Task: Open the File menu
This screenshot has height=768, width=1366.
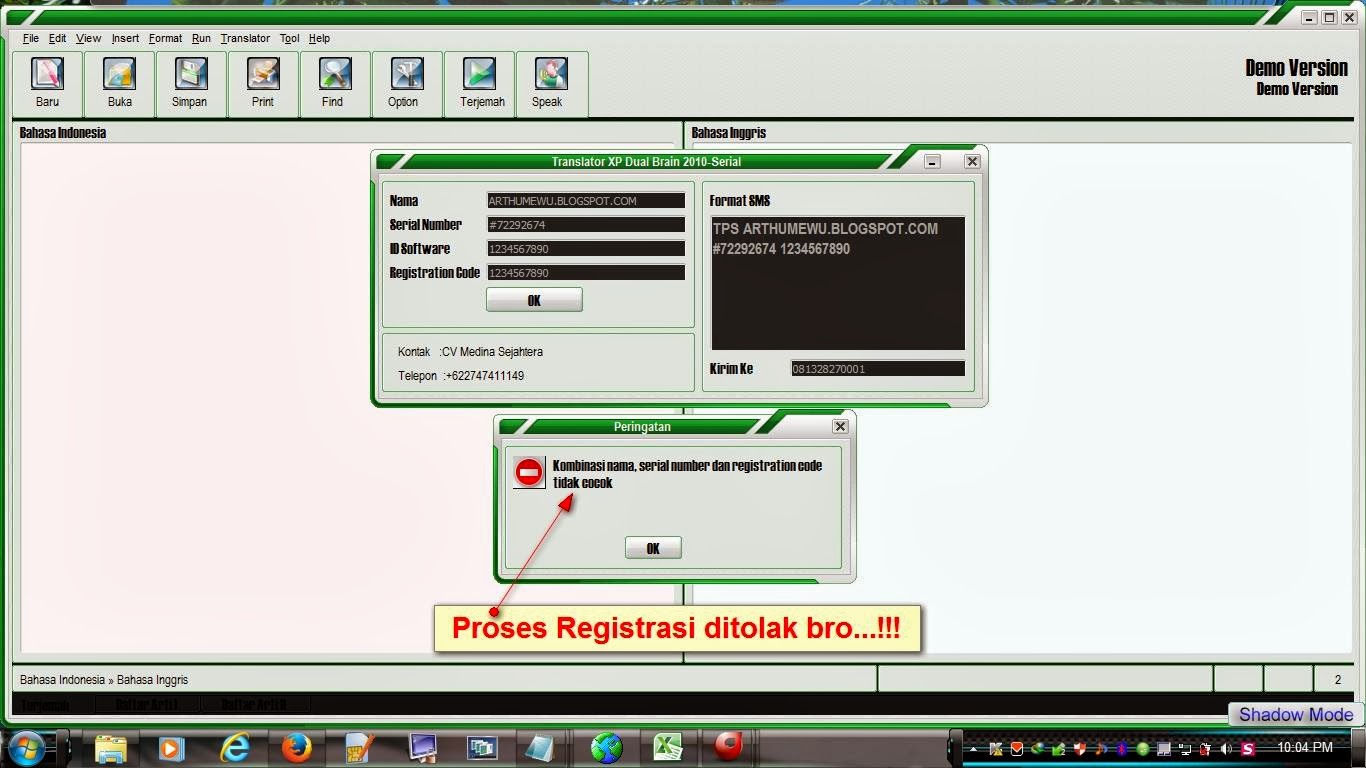Action: (30, 38)
